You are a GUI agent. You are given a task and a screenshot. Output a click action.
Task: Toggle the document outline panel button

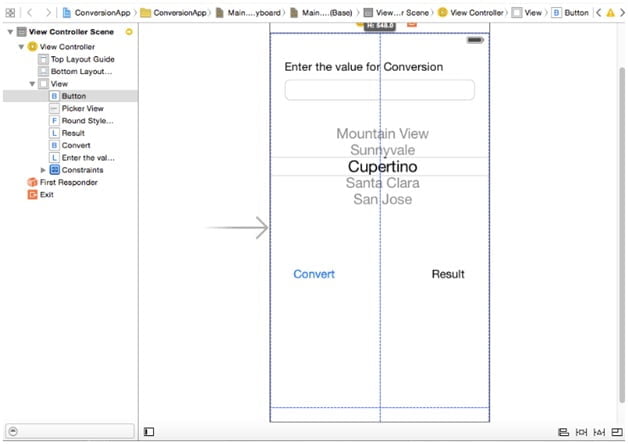tap(149, 432)
